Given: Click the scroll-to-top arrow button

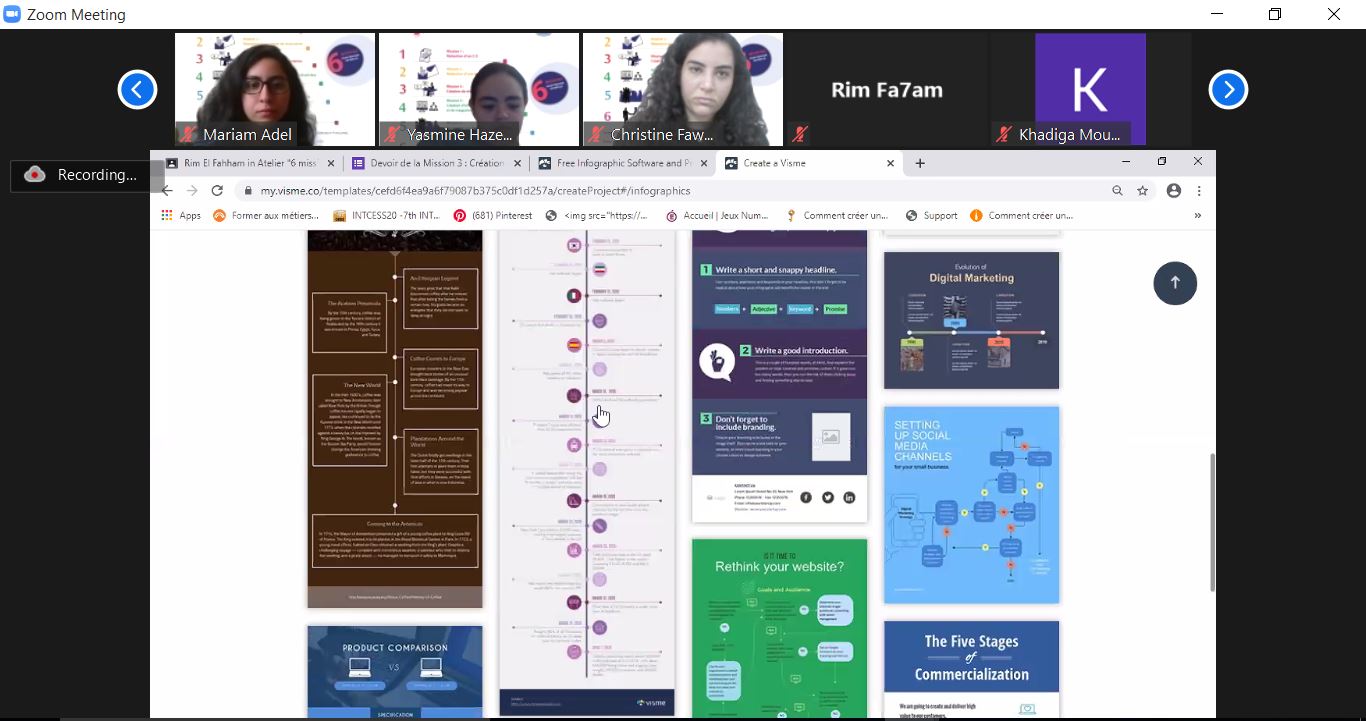Looking at the screenshot, I should pyautogui.click(x=1174, y=283).
